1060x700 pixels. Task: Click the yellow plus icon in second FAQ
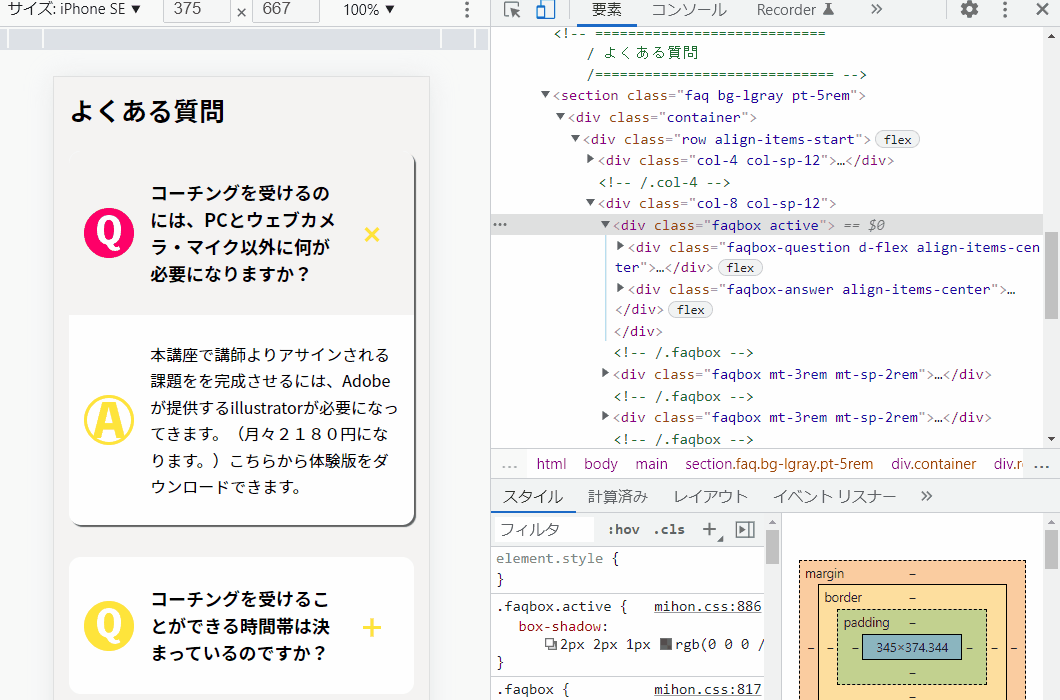(x=372, y=628)
